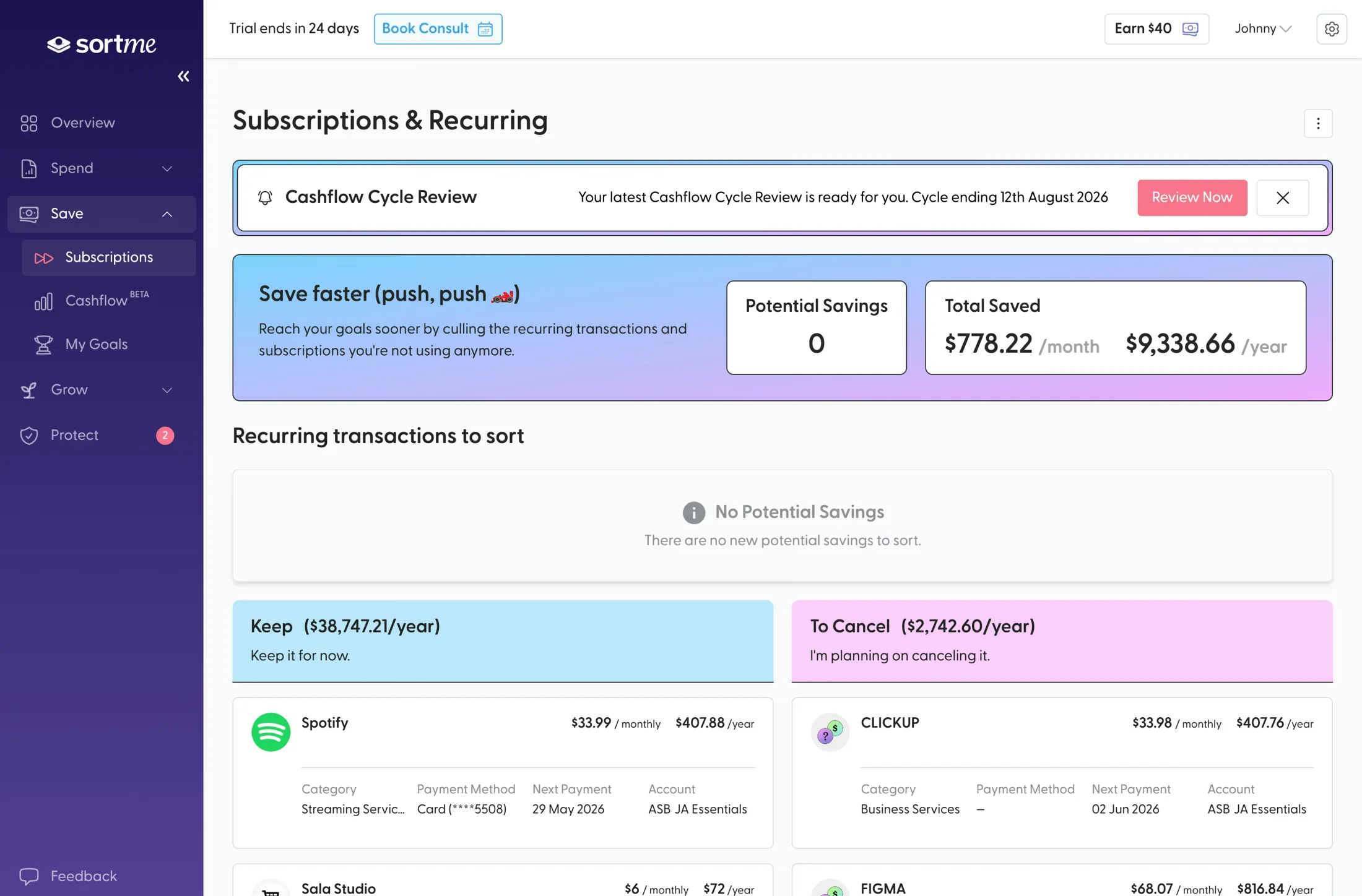1362x896 pixels.
Task: Click the Overview grid icon
Action: (28, 123)
